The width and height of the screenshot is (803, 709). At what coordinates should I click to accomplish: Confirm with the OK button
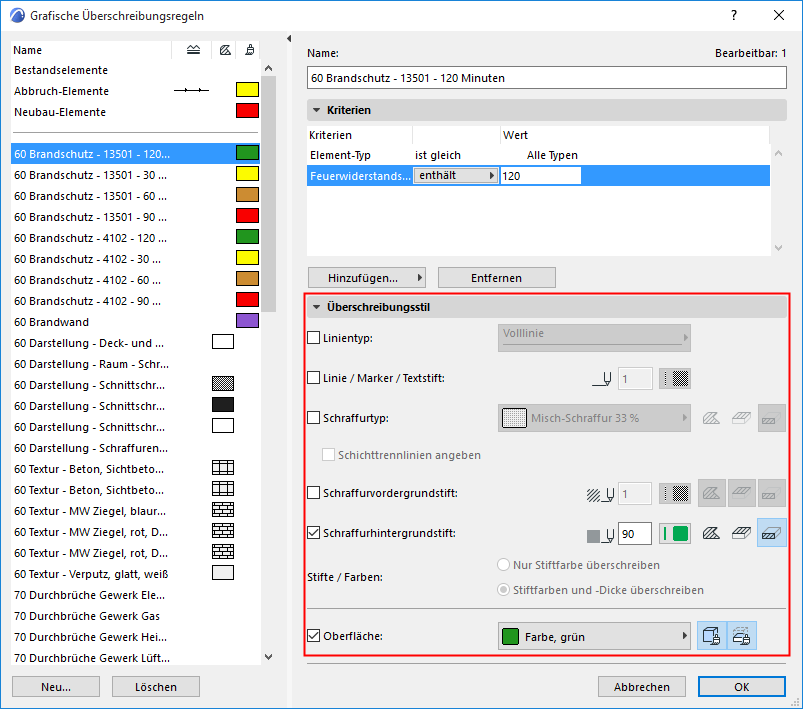point(742,687)
